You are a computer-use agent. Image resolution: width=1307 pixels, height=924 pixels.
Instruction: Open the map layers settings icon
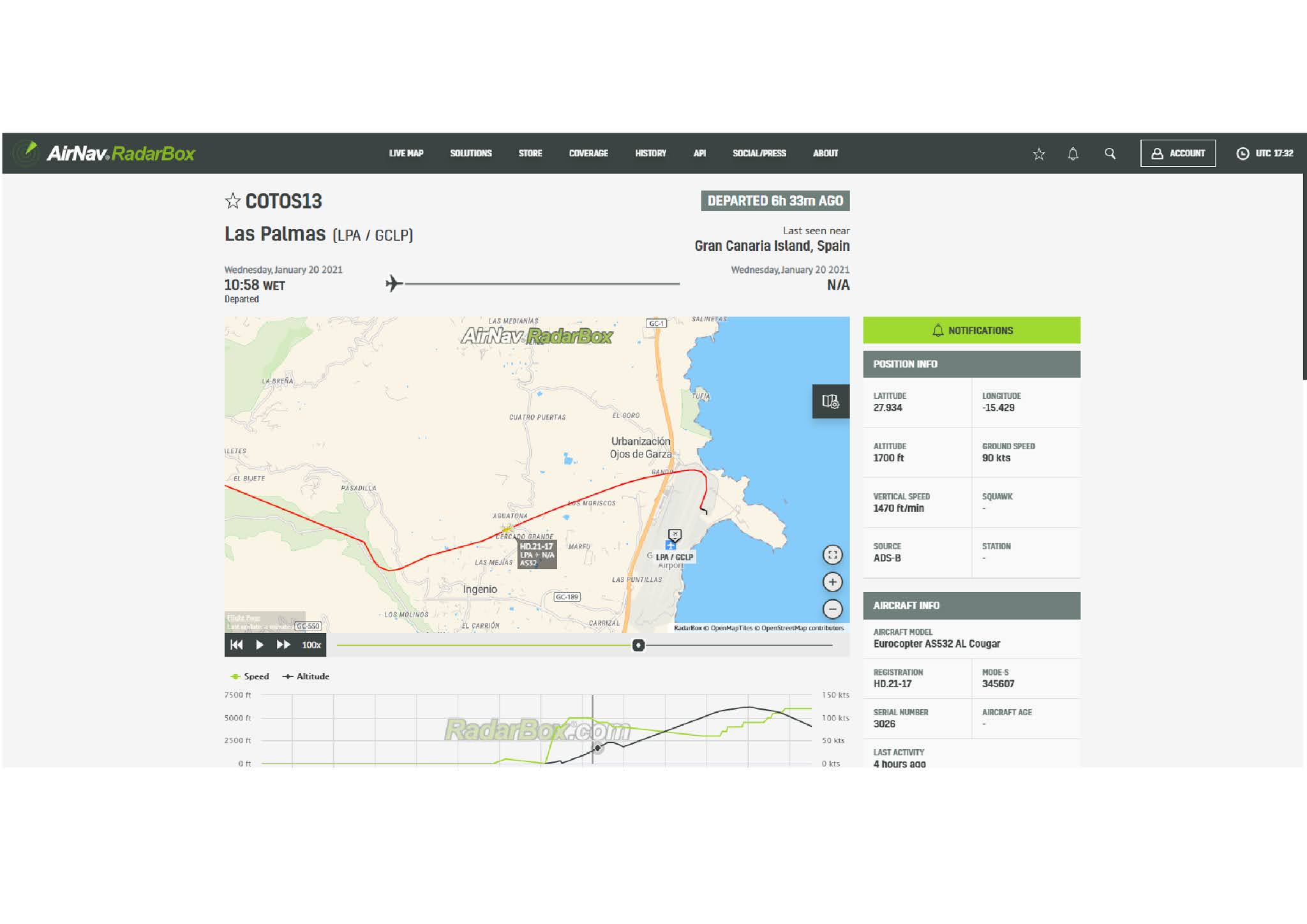click(x=830, y=401)
